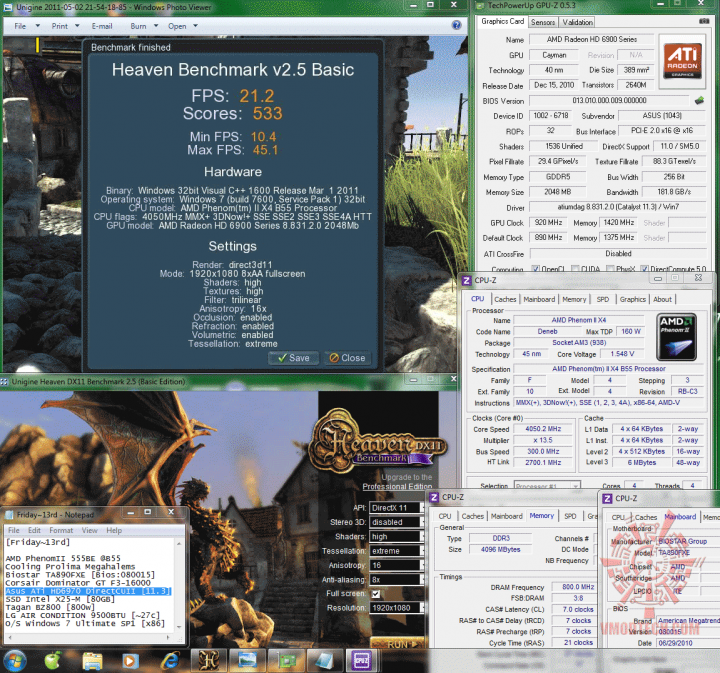Click the Upgrade to Professional Edition link

[398, 482]
